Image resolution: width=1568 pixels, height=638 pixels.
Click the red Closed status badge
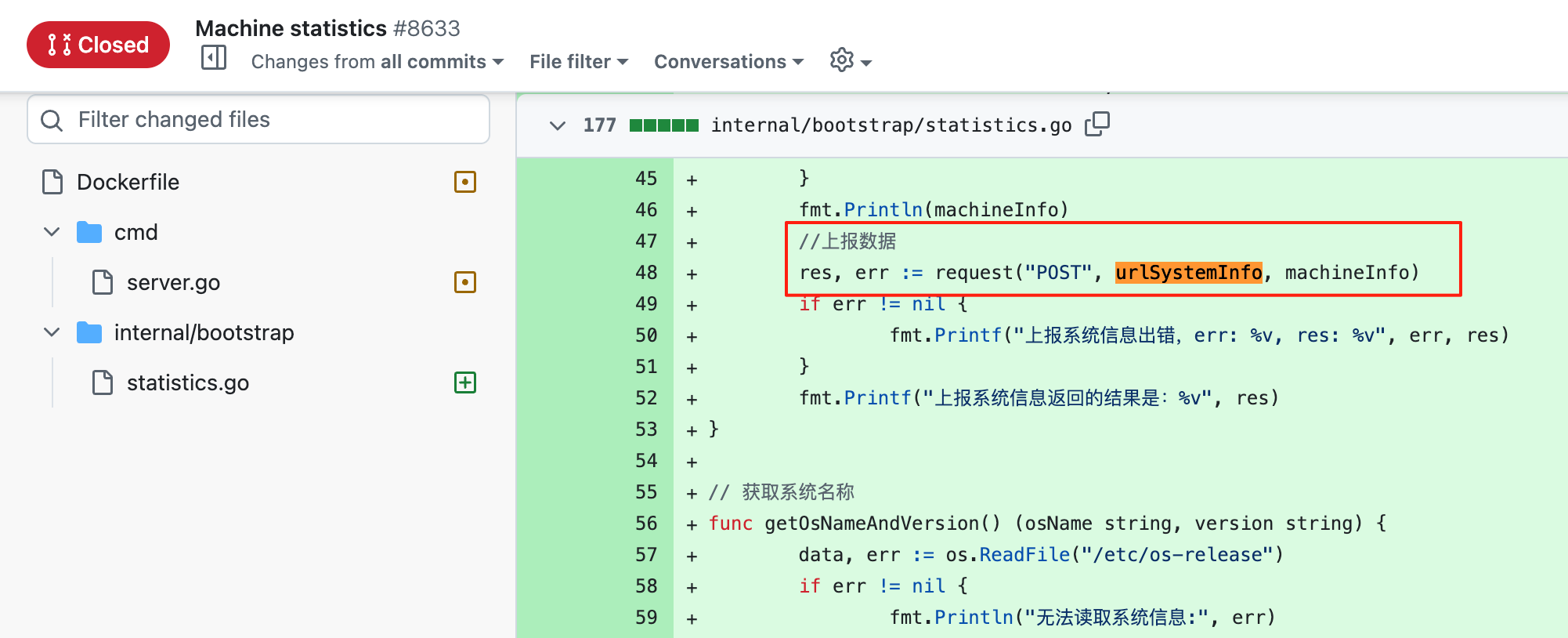tap(98, 45)
